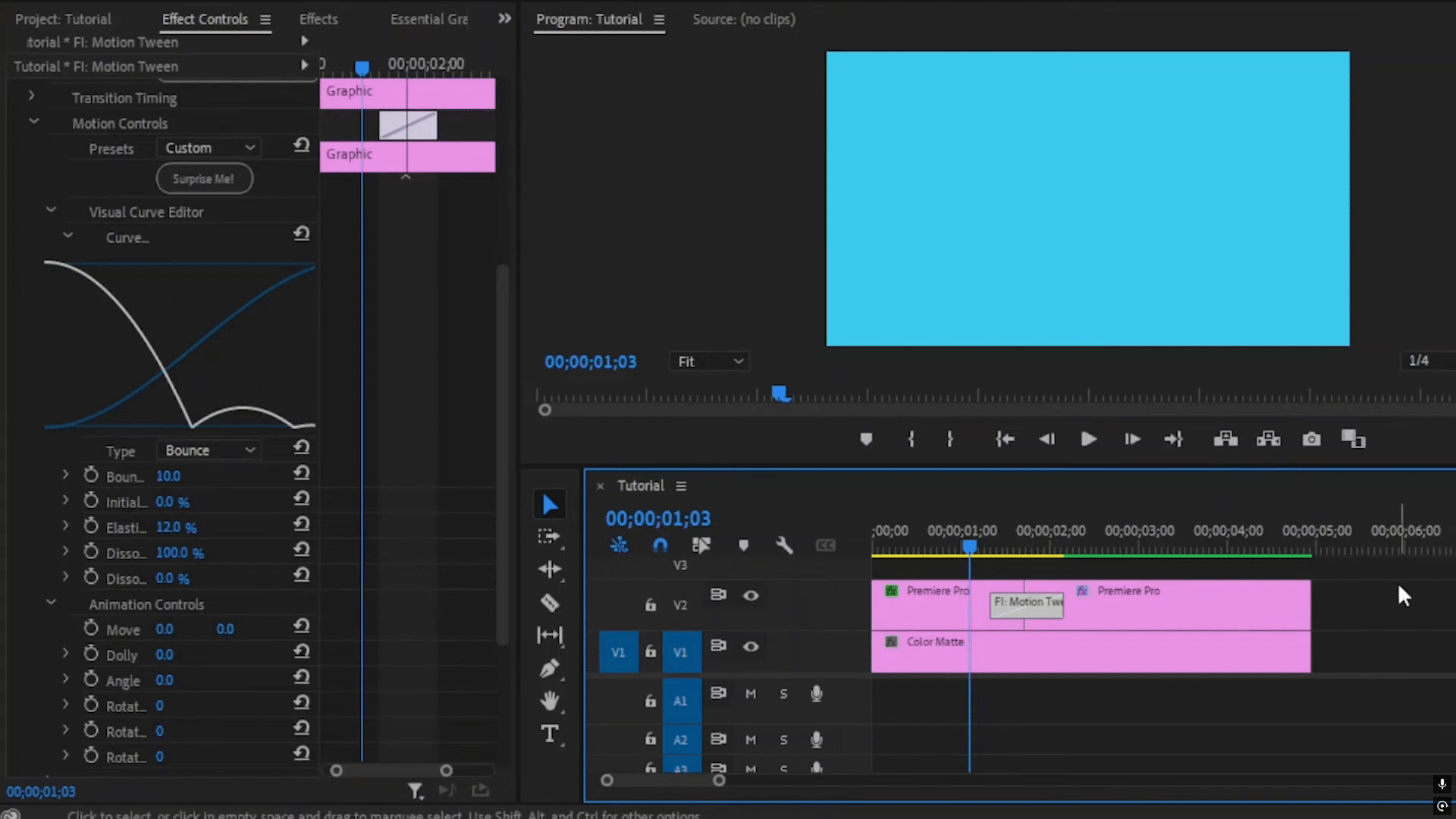
Task: Select the Type tool
Action: [550, 734]
